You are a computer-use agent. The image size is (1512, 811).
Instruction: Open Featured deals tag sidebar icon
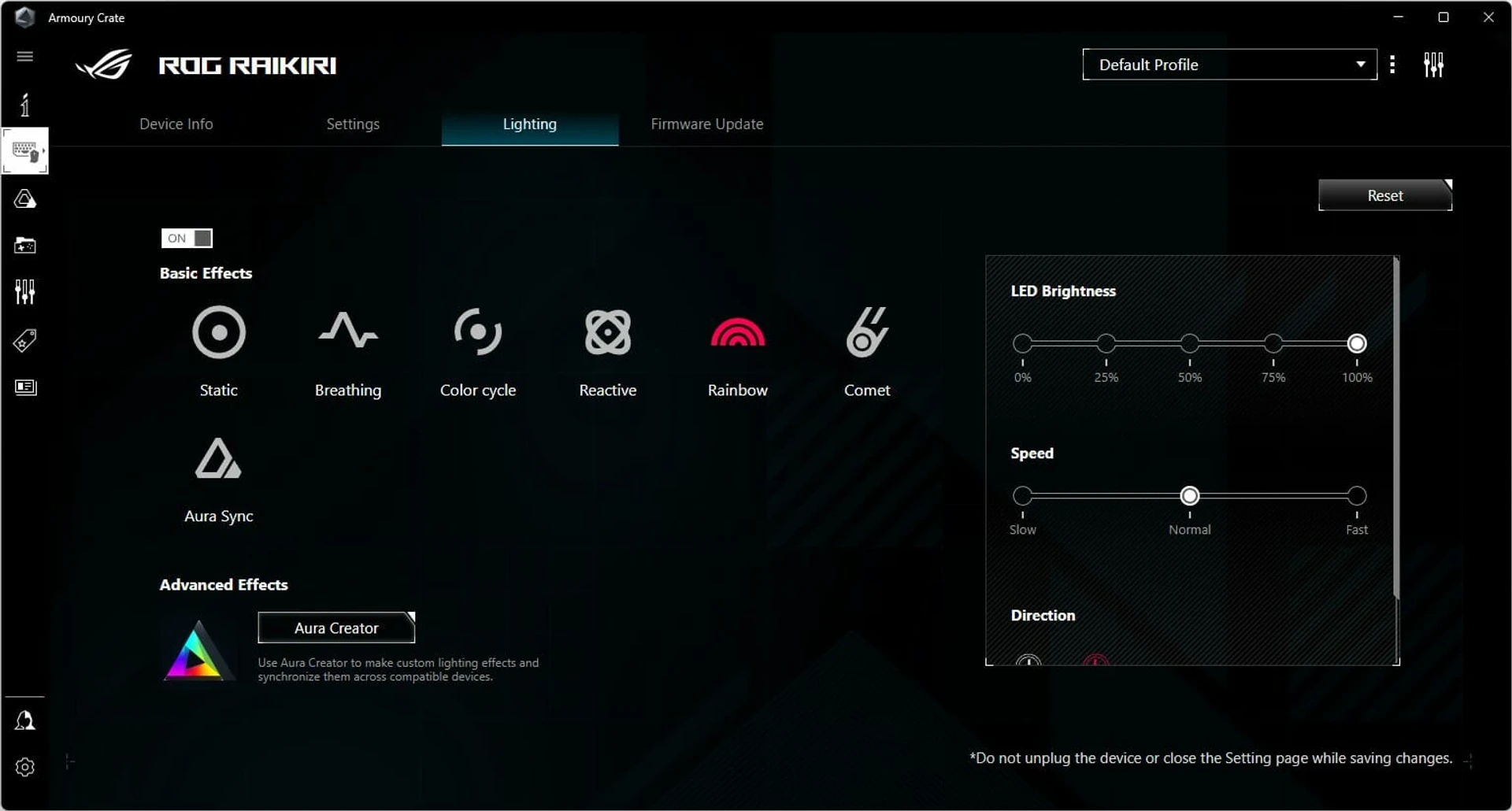click(x=25, y=340)
